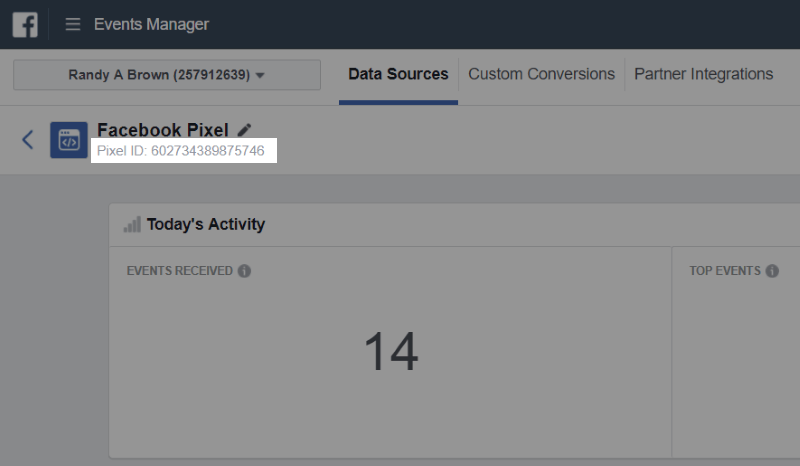Show info for Top Events
The width and height of the screenshot is (800, 466).
pyautogui.click(x=772, y=271)
